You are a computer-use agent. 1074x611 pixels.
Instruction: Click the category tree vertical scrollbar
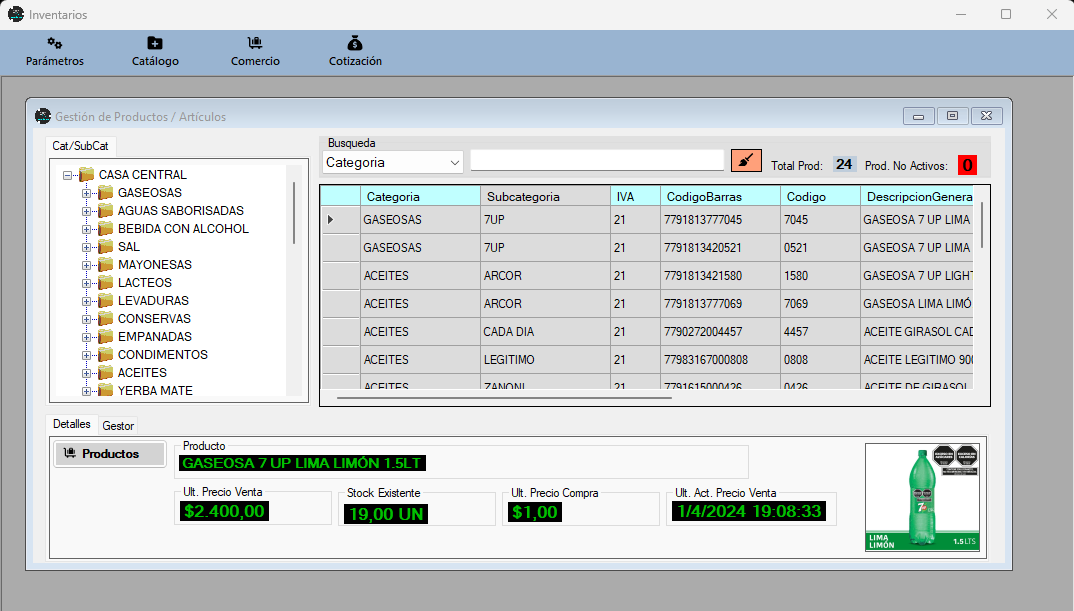(x=294, y=212)
